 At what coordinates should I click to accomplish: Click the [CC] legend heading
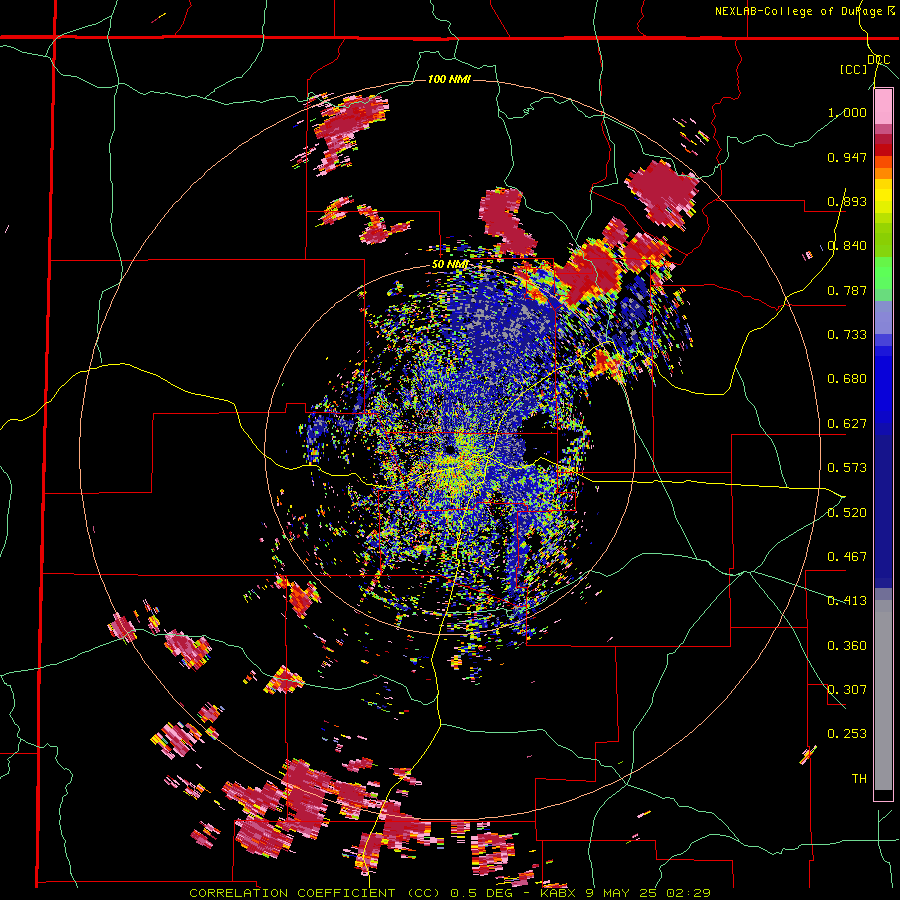click(854, 69)
